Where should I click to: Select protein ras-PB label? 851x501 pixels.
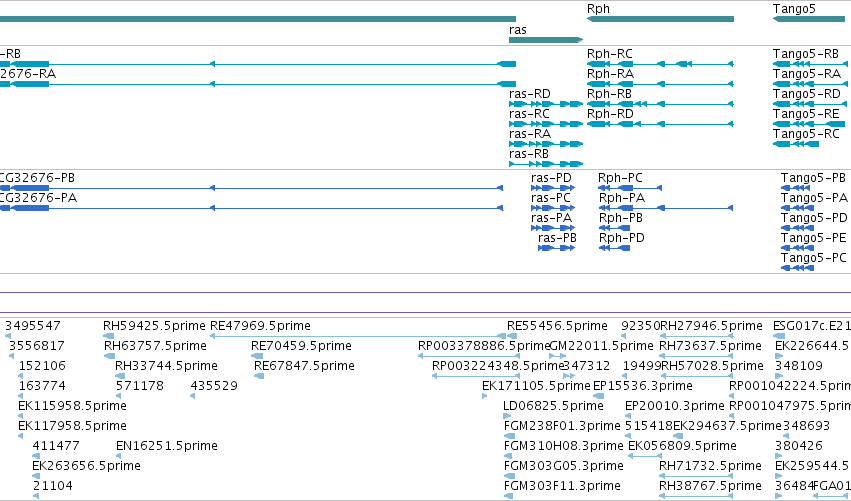tap(557, 238)
